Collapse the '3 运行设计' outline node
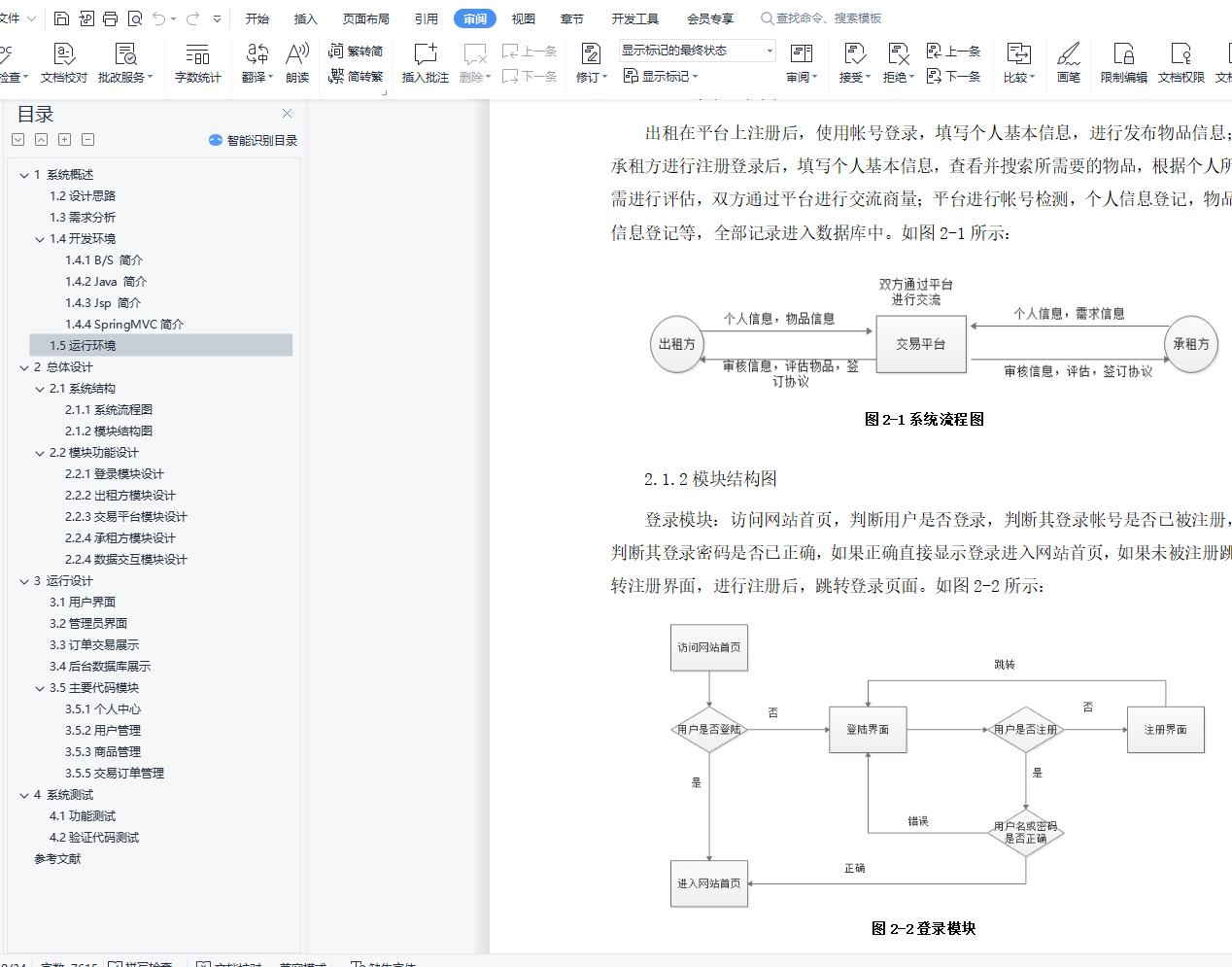Image resolution: width=1232 pixels, height=967 pixels. (24, 581)
